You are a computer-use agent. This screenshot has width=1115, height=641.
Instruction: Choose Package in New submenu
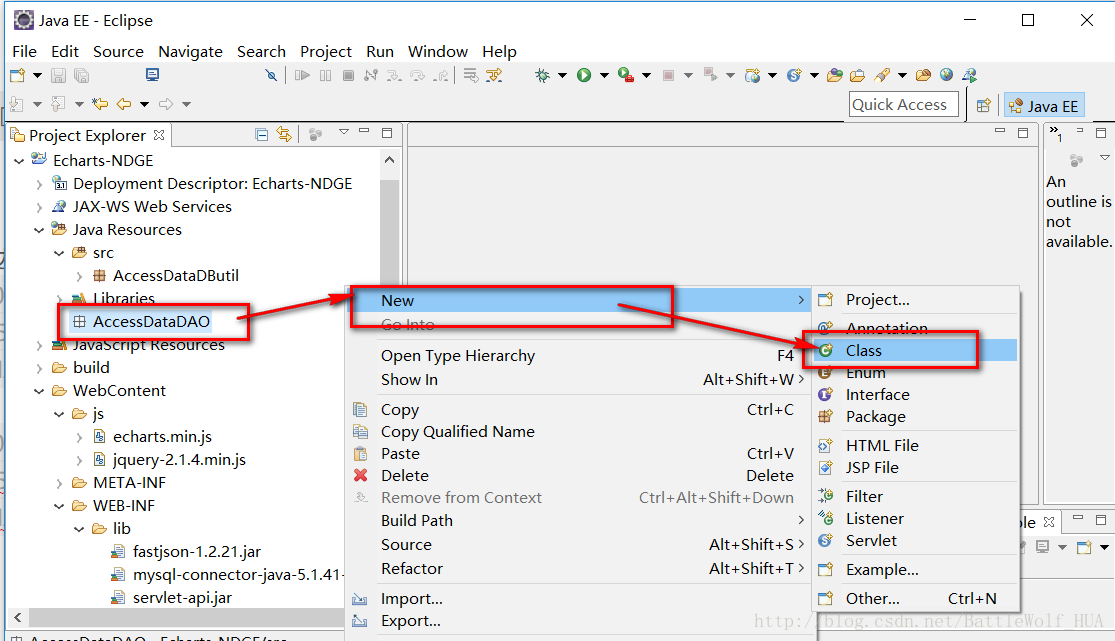click(x=914, y=416)
